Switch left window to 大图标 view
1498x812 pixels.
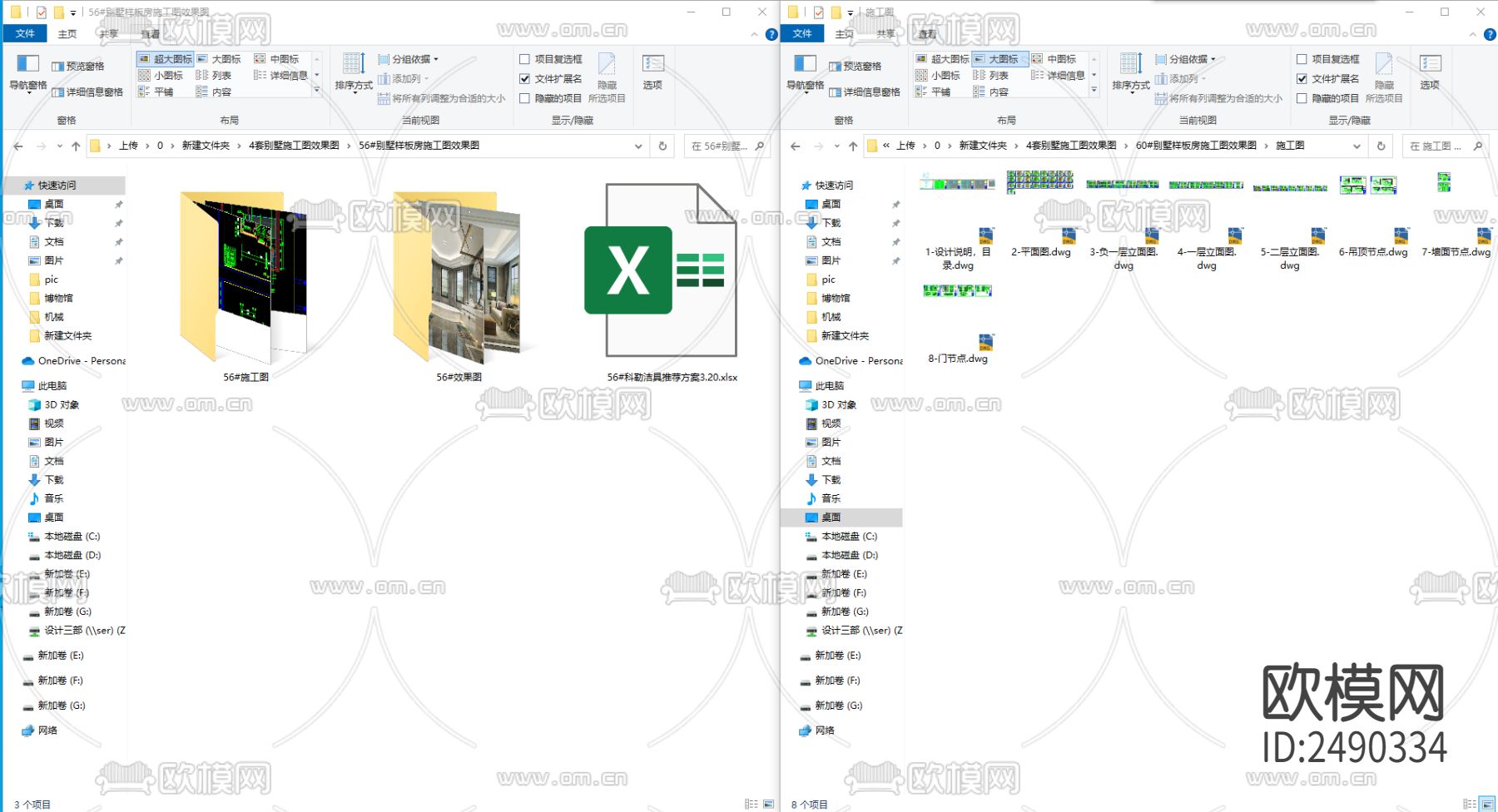coord(219,58)
